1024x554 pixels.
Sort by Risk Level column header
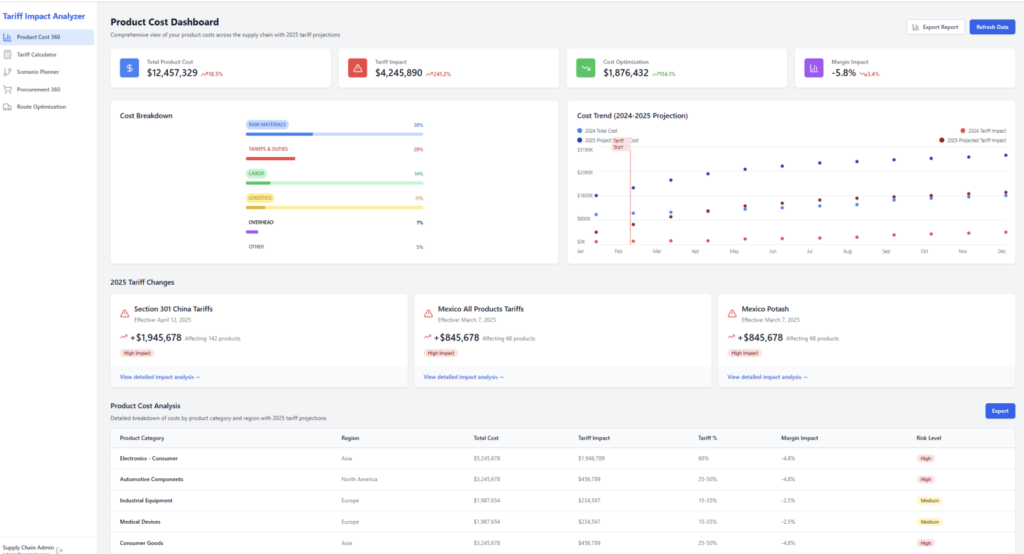[x=929, y=438]
